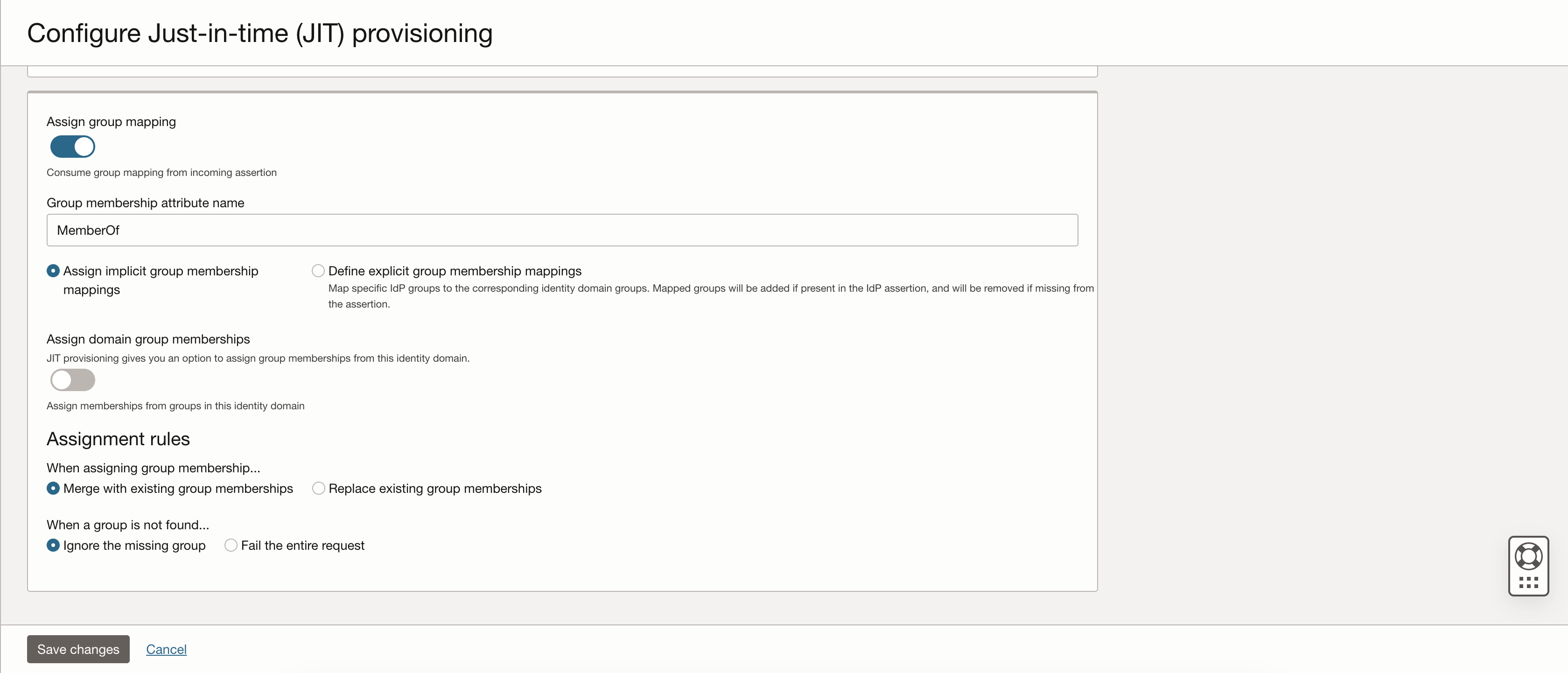Click the Group membership attribute name field

(x=562, y=230)
